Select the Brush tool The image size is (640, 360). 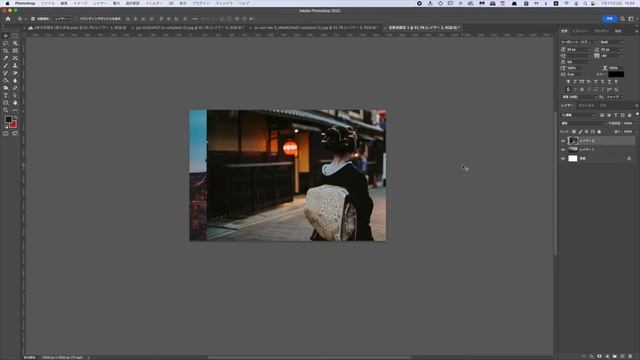click(x=6, y=65)
